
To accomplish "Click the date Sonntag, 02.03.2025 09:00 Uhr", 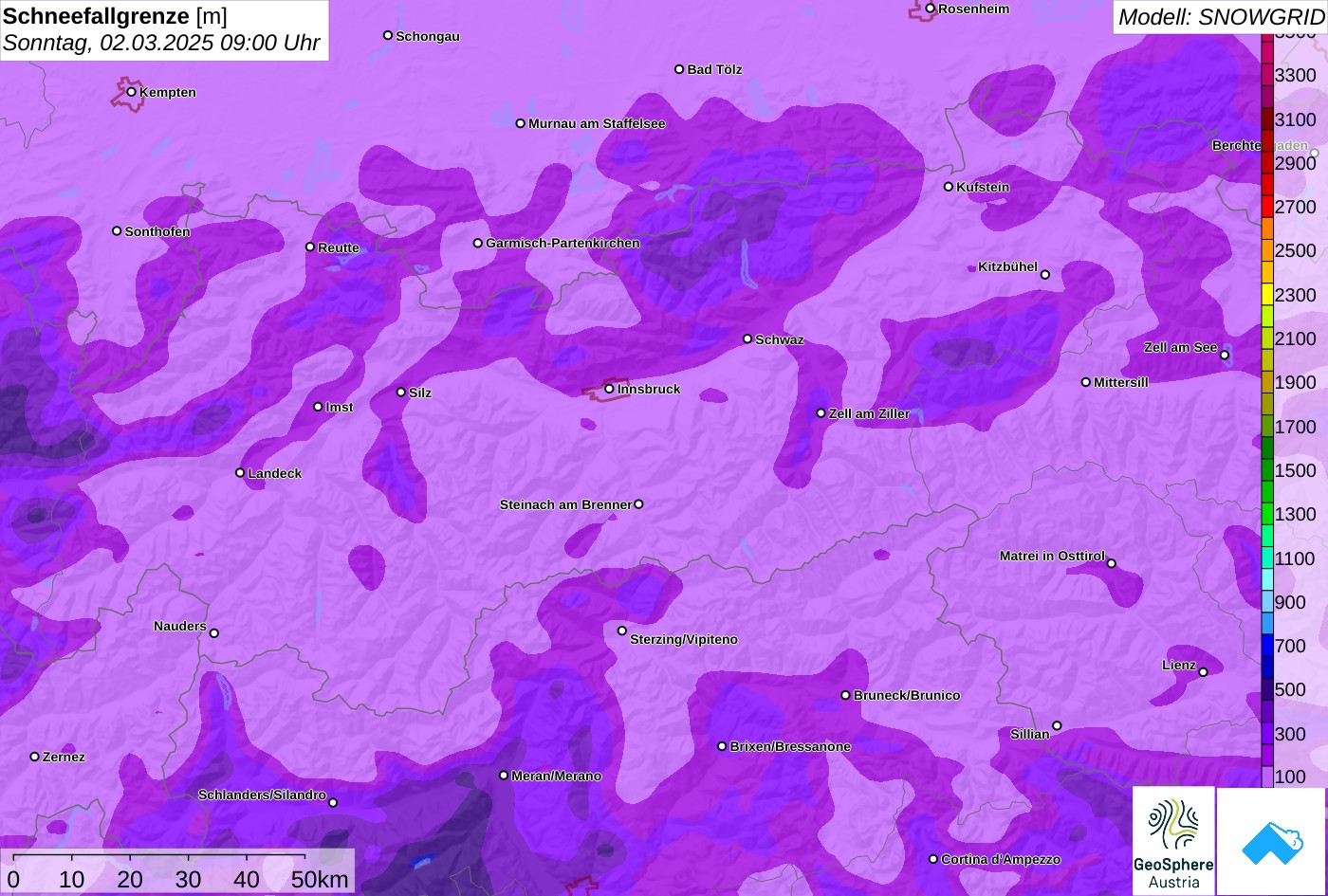I will point(161,44).
